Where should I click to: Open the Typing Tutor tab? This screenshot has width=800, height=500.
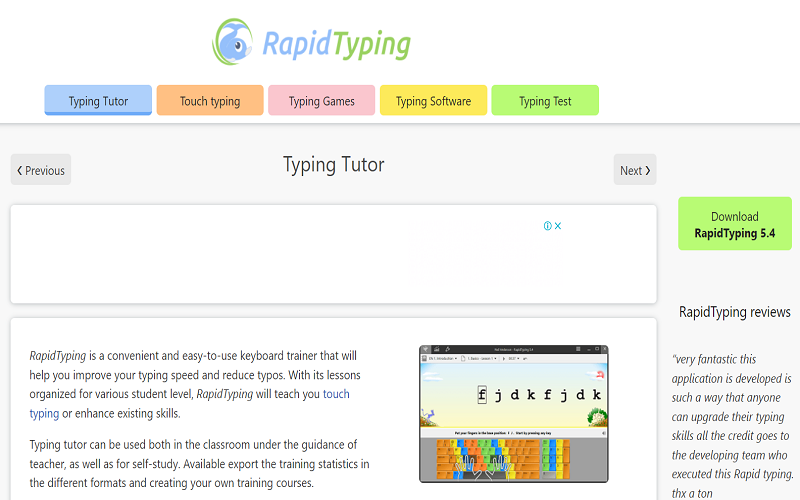98,101
